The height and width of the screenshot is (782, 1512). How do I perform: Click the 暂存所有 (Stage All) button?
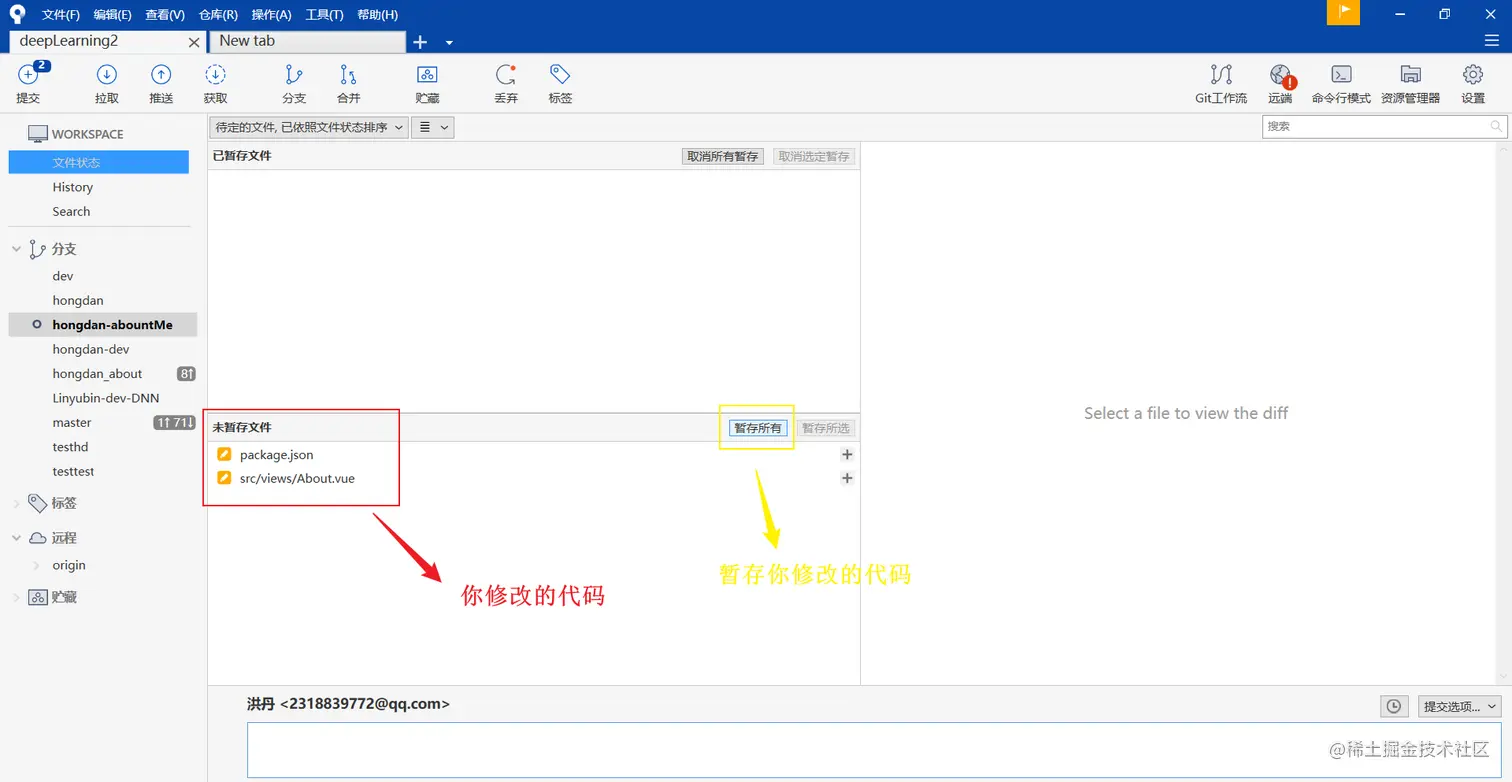point(758,428)
